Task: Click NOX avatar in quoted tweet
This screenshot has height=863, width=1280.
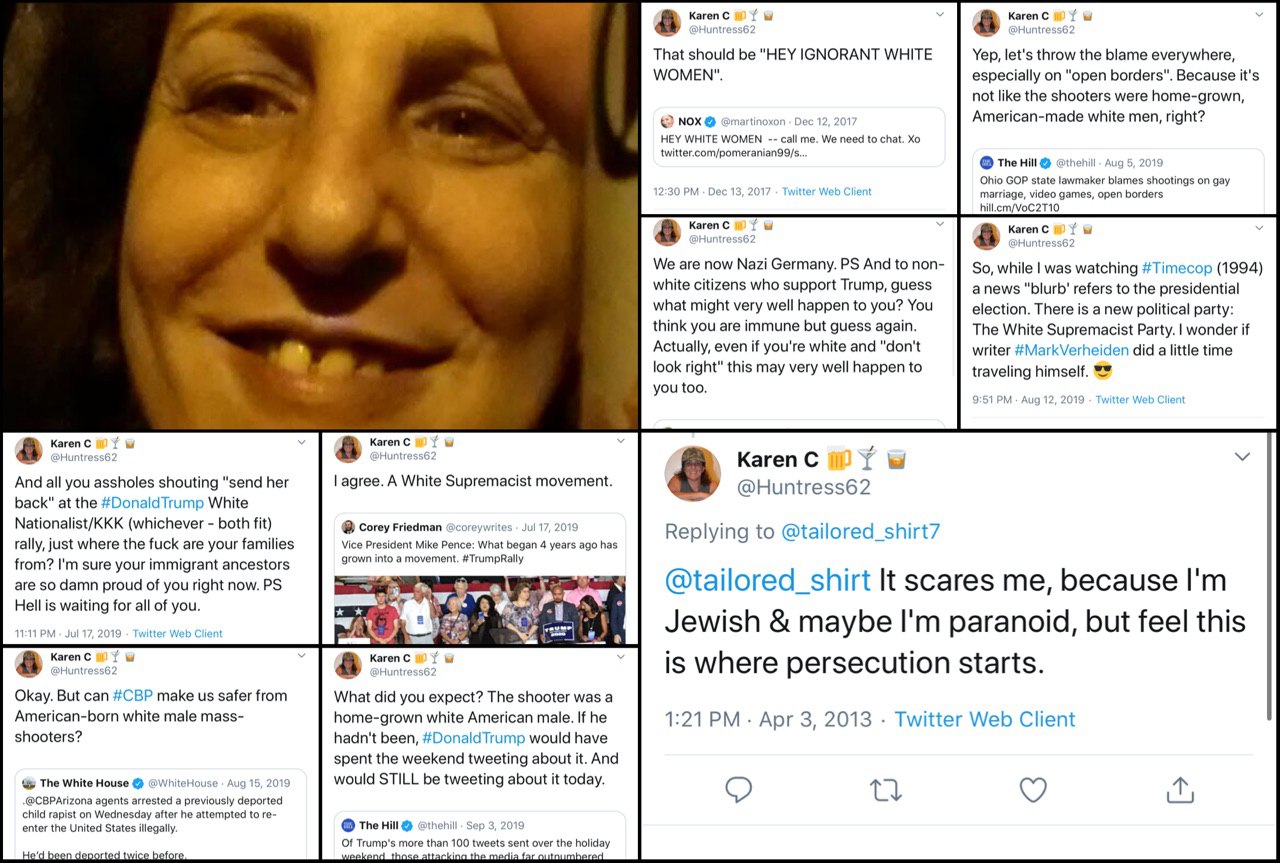Action: pos(666,121)
